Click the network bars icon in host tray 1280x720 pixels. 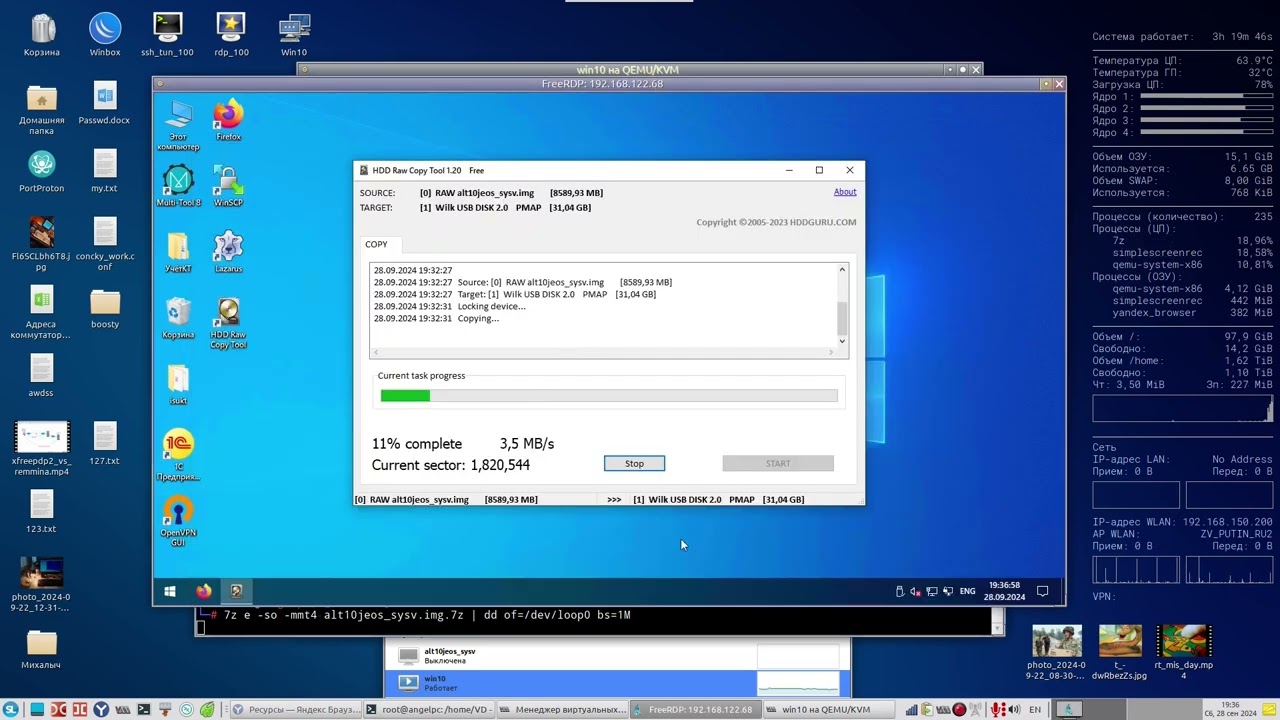(x=912, y=710)
